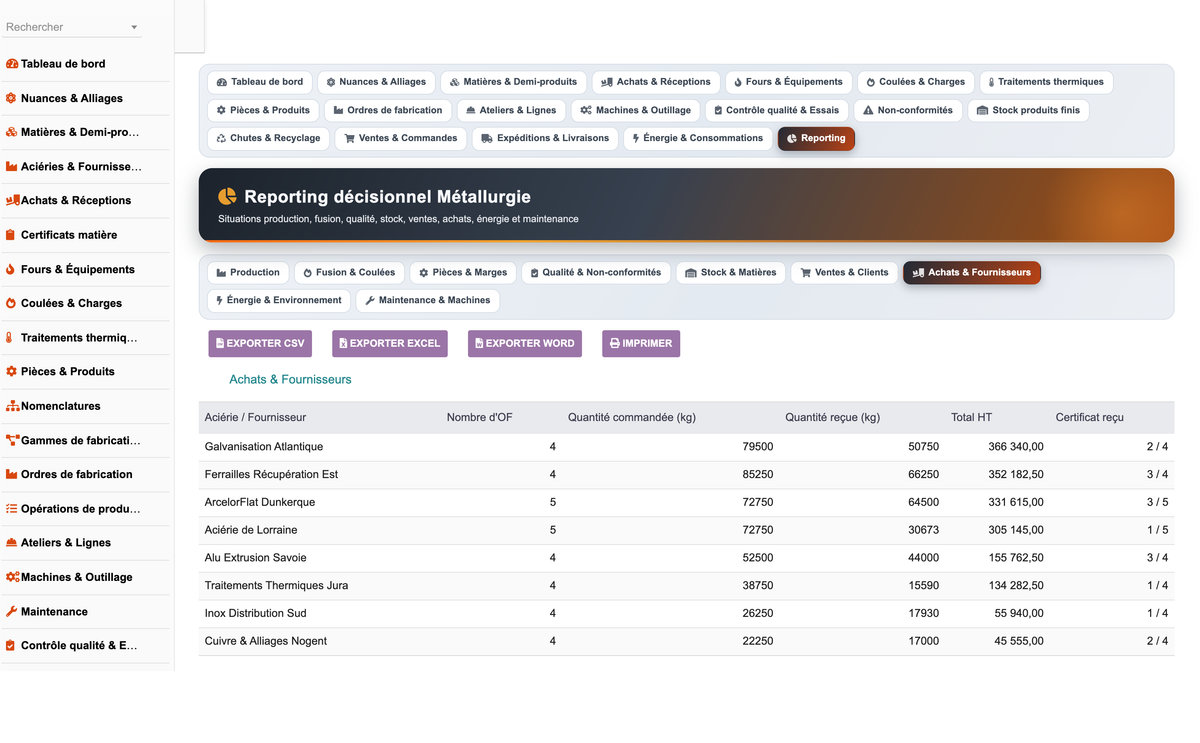Switch to the Coulées & Charges tab
The height and width of the screenshot is (743, 1200).
(x=915, y=82)
